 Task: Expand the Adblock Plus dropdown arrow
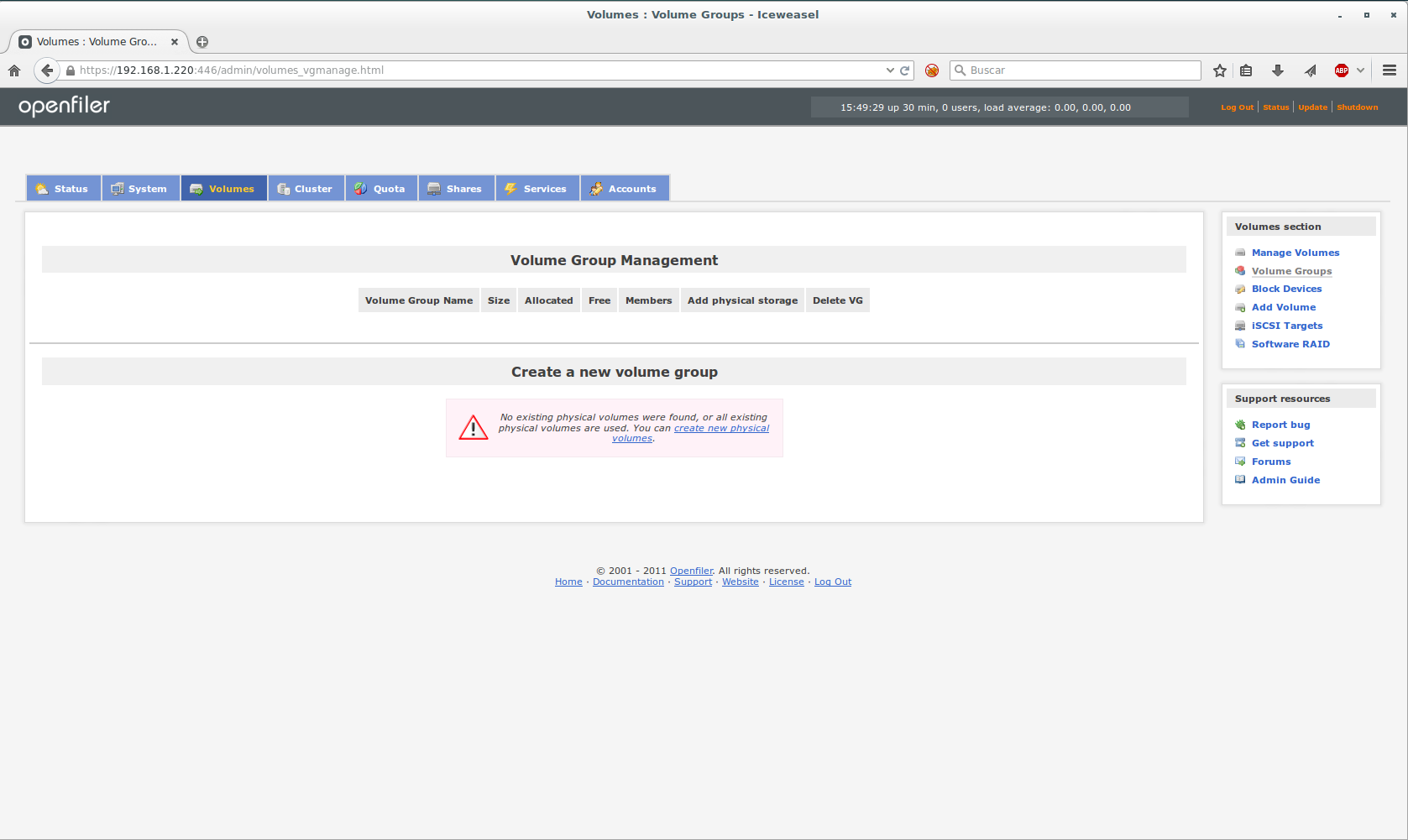1360,70
